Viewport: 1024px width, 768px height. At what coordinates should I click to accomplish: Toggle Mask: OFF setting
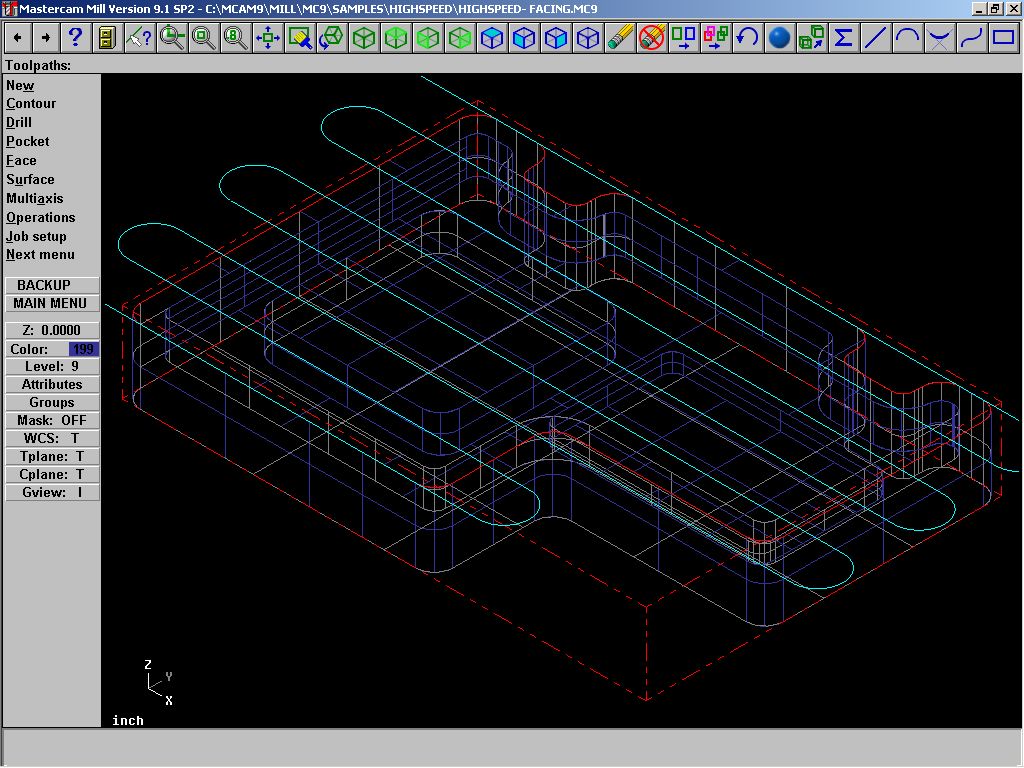52,421
